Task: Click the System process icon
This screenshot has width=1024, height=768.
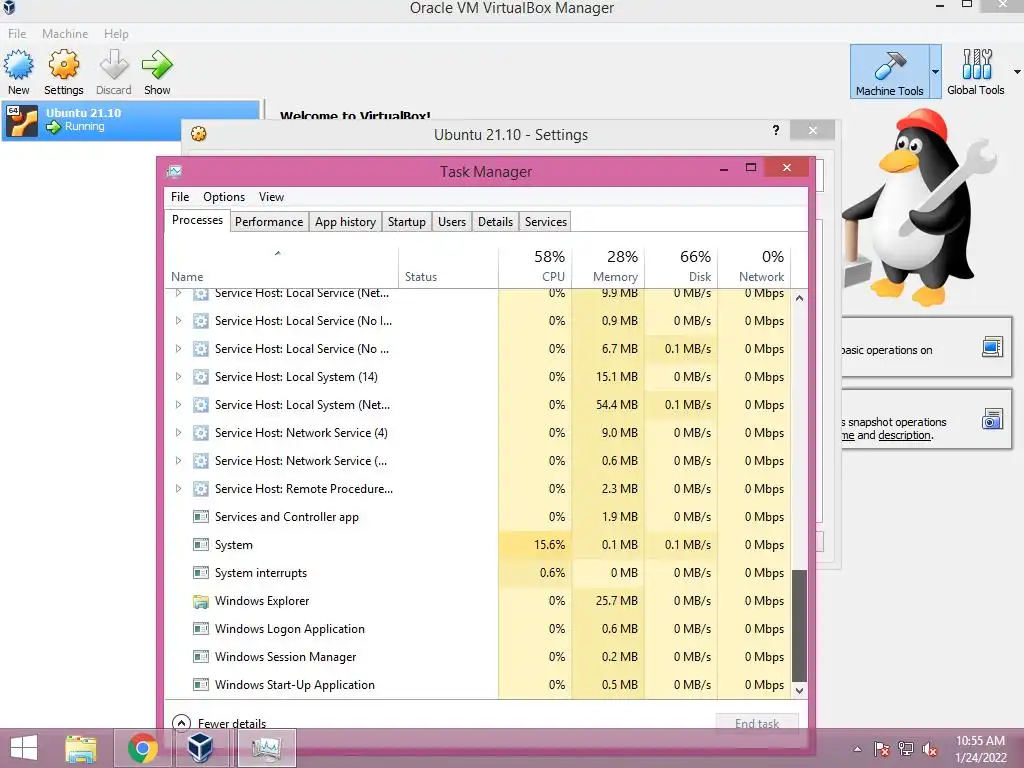Action: [200, 545]
